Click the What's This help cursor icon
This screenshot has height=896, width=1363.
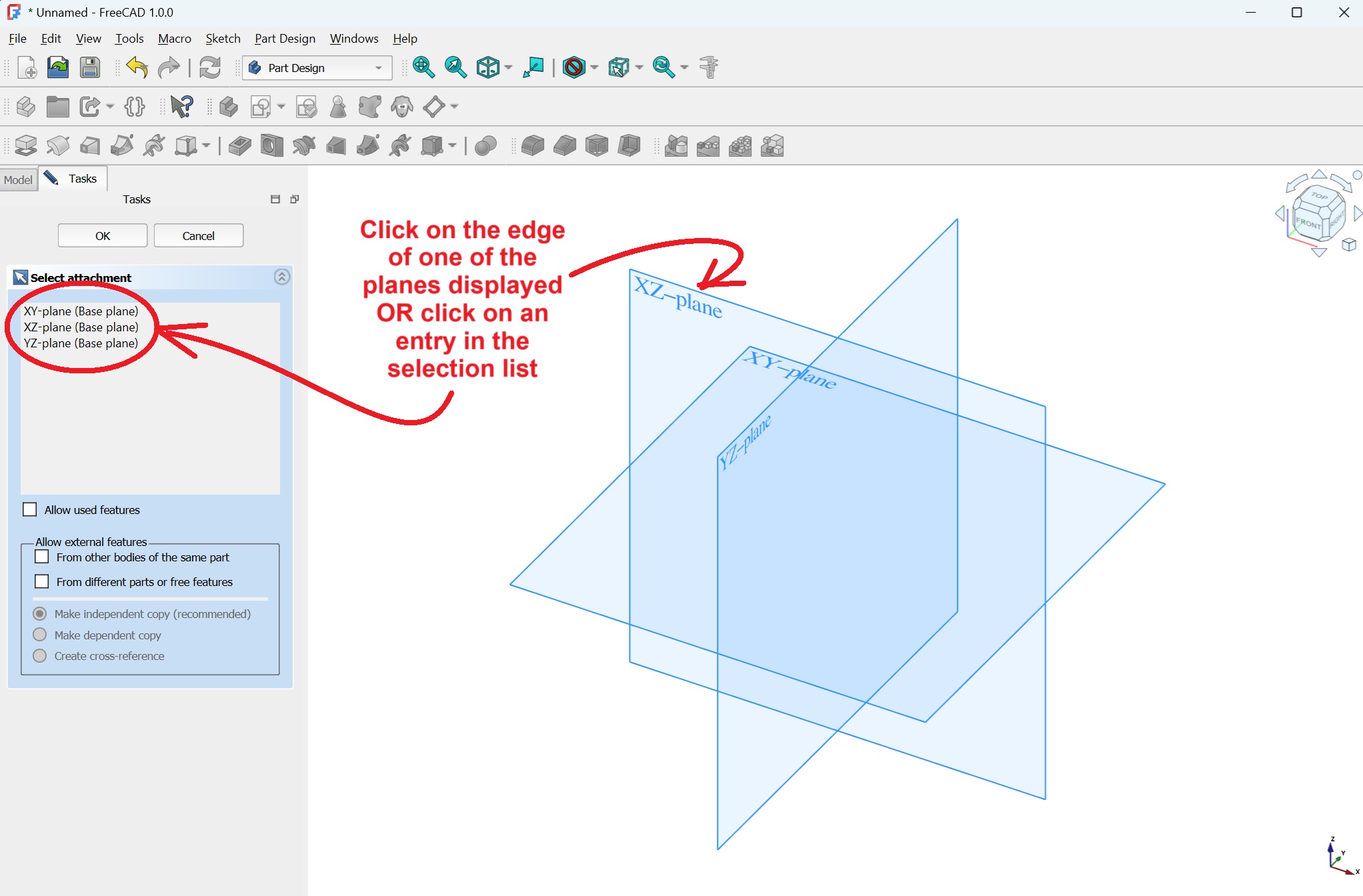pyautogui.click(x=181, y=107)
